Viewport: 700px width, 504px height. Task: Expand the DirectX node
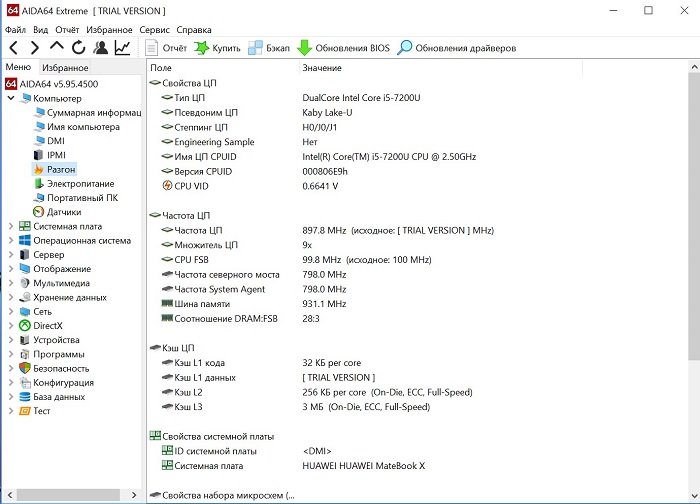pos(11,326)
